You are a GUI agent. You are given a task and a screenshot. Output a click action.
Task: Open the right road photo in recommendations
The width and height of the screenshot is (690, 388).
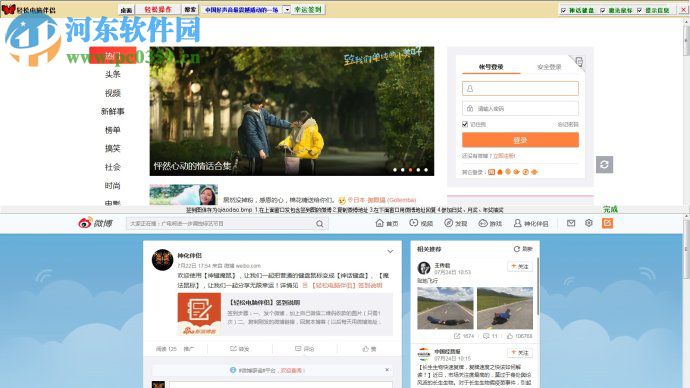coord(505,308)
